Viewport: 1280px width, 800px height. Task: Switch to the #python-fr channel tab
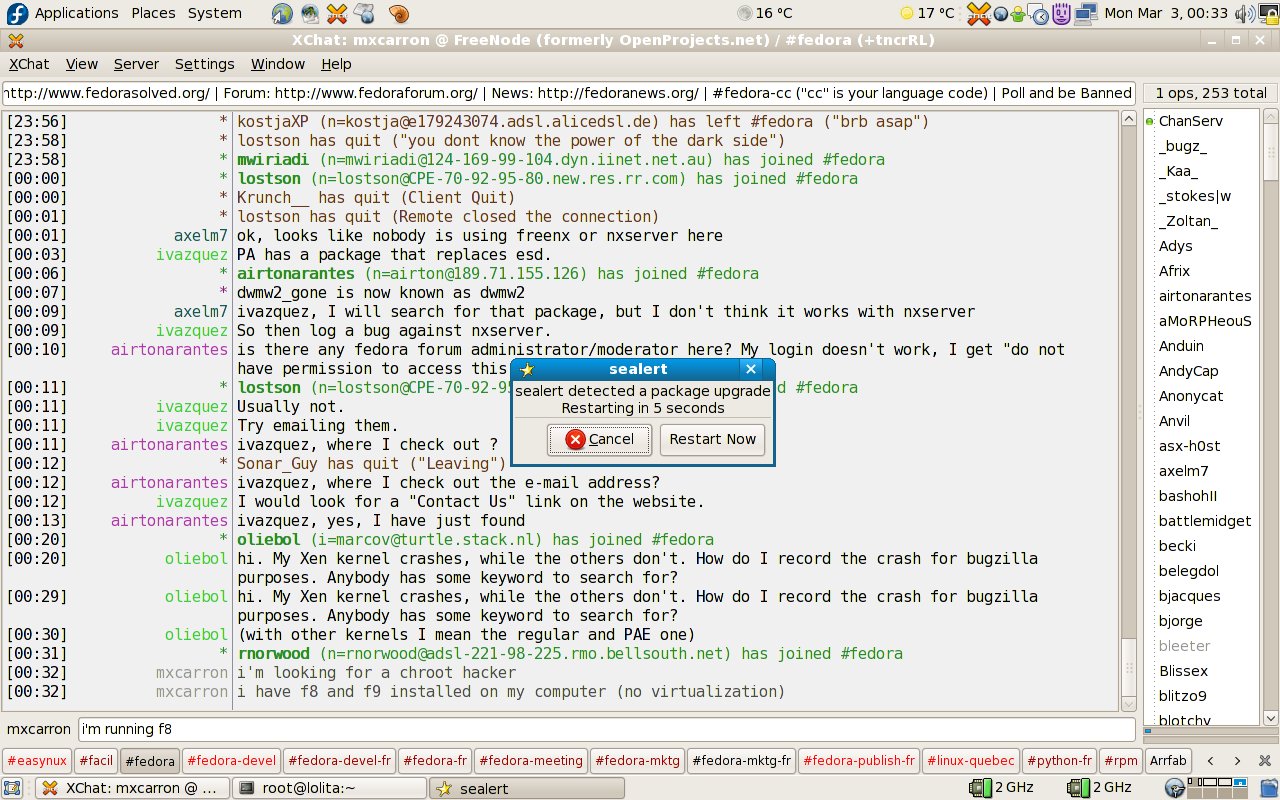1059,761
